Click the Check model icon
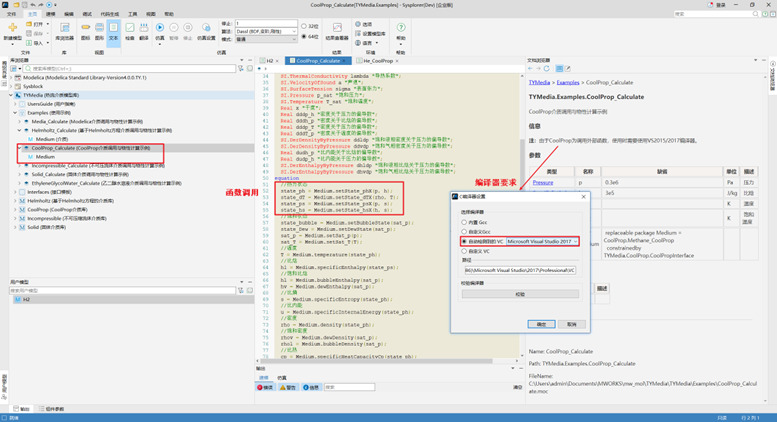 click(x=130, y=28)
